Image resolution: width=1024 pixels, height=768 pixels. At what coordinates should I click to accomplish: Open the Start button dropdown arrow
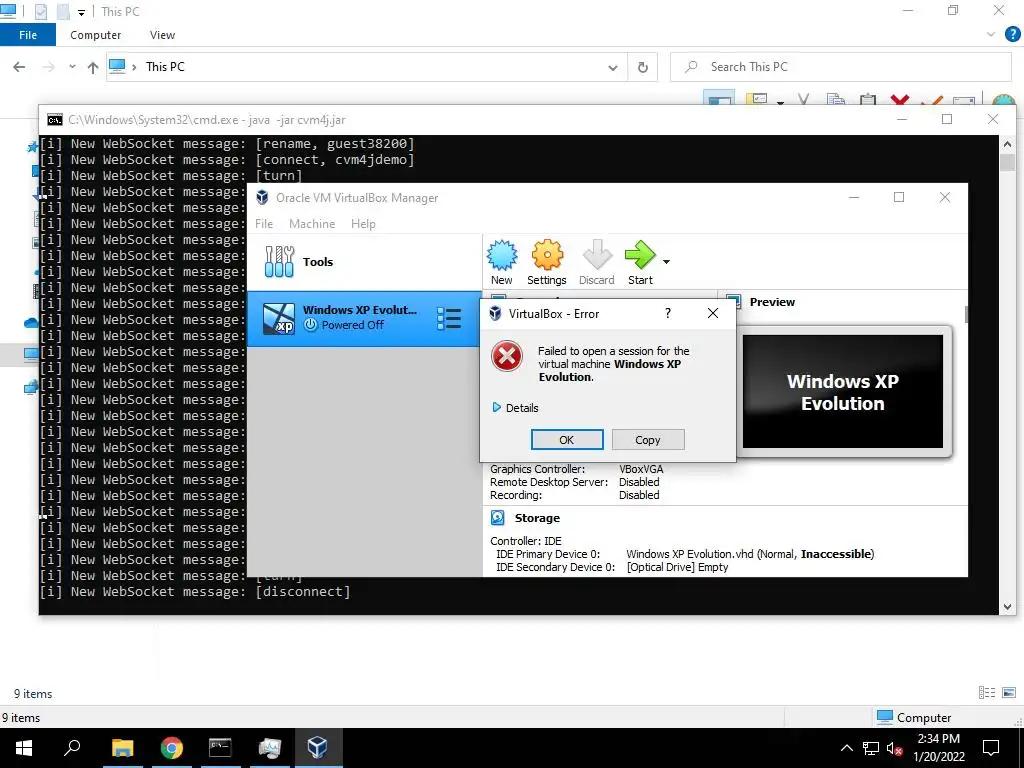tap(666, 262)
